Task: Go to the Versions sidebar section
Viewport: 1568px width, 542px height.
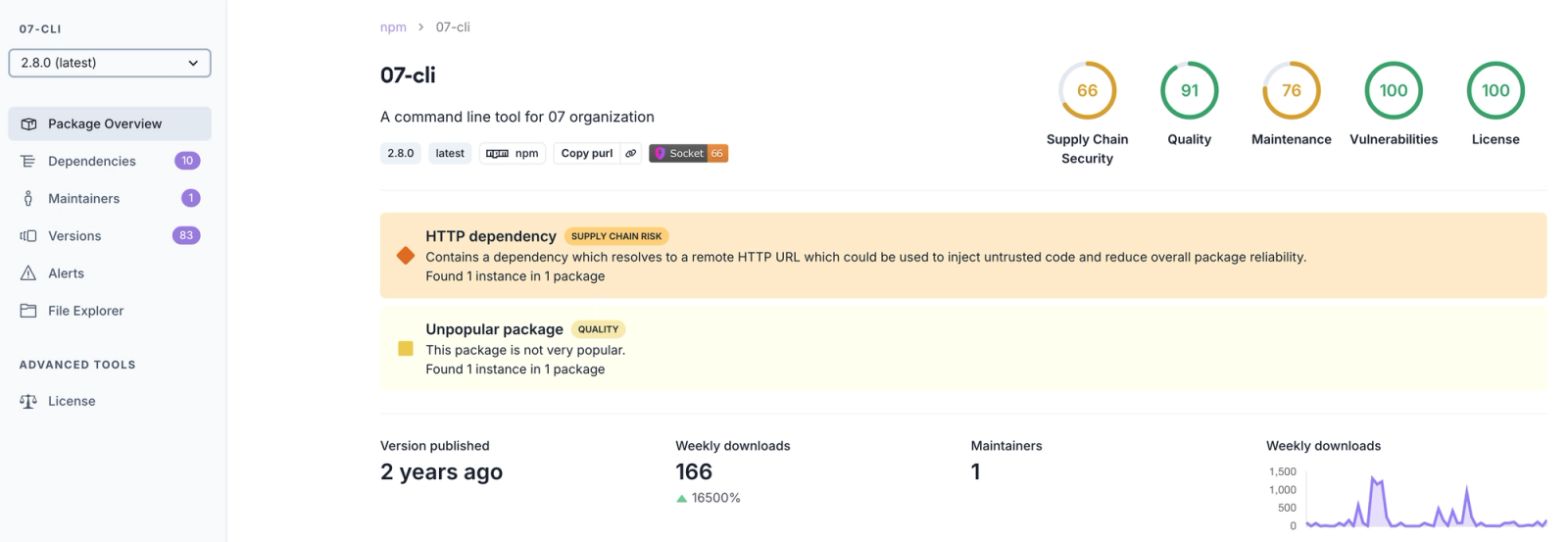Action: coord(74,236)
